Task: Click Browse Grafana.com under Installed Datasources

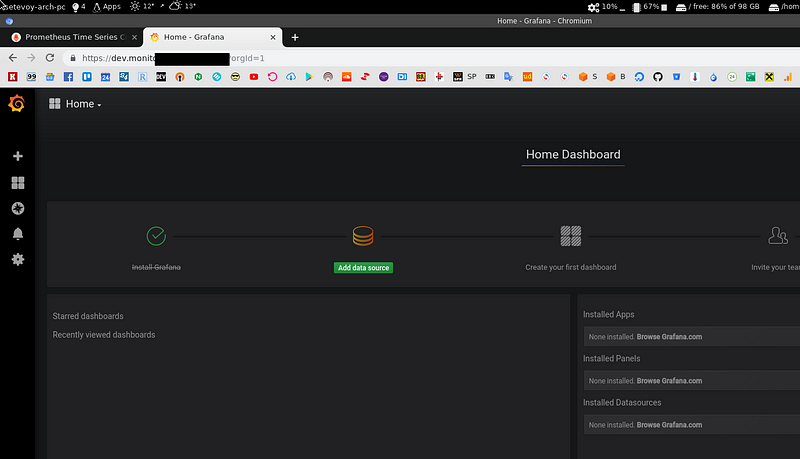Action: pos(669,425)
